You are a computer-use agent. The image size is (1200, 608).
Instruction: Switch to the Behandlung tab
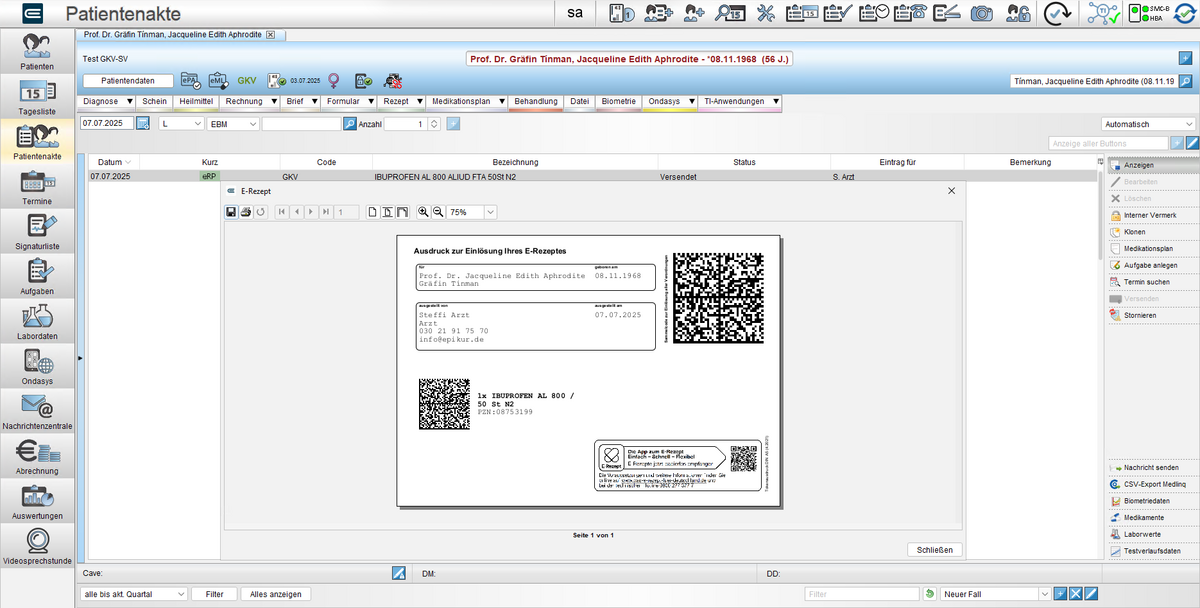[x=536, y=102]
